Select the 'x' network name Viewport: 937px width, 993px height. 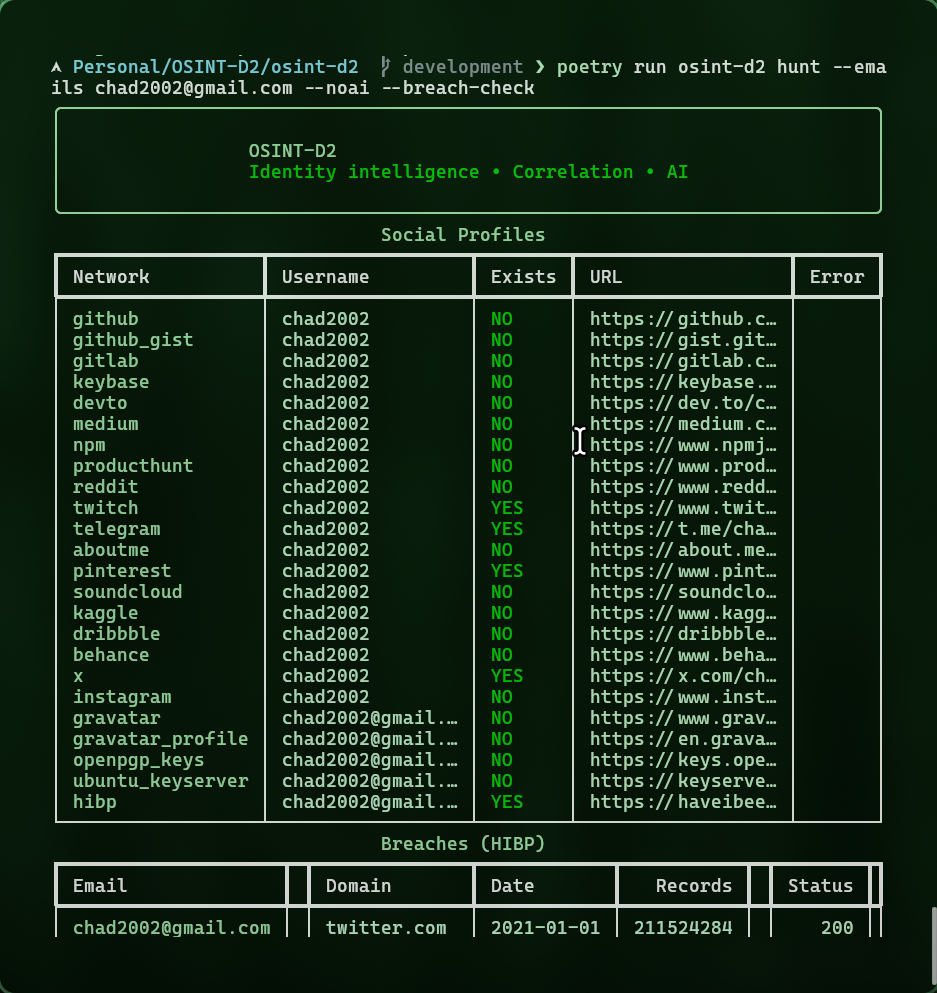[x=78, y=676]
